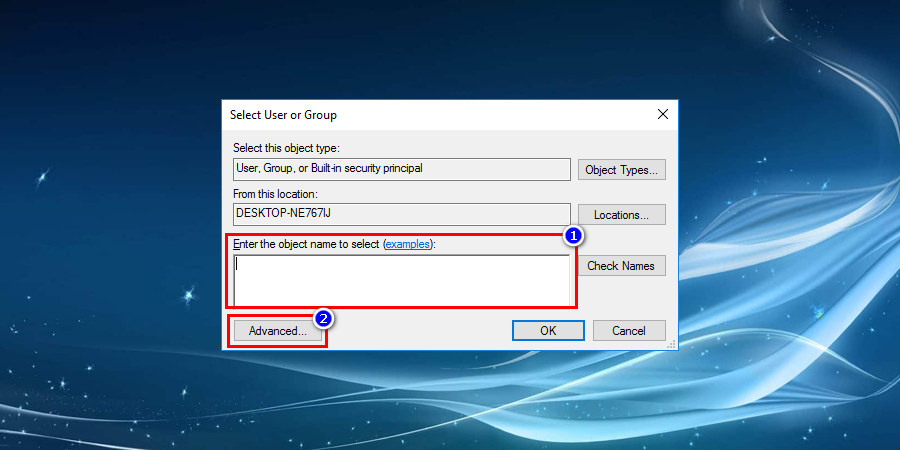The height and width of the screenshot is (450, 900).
Task: Click the 'From this location:' label
Action: (x=276, y=194)
